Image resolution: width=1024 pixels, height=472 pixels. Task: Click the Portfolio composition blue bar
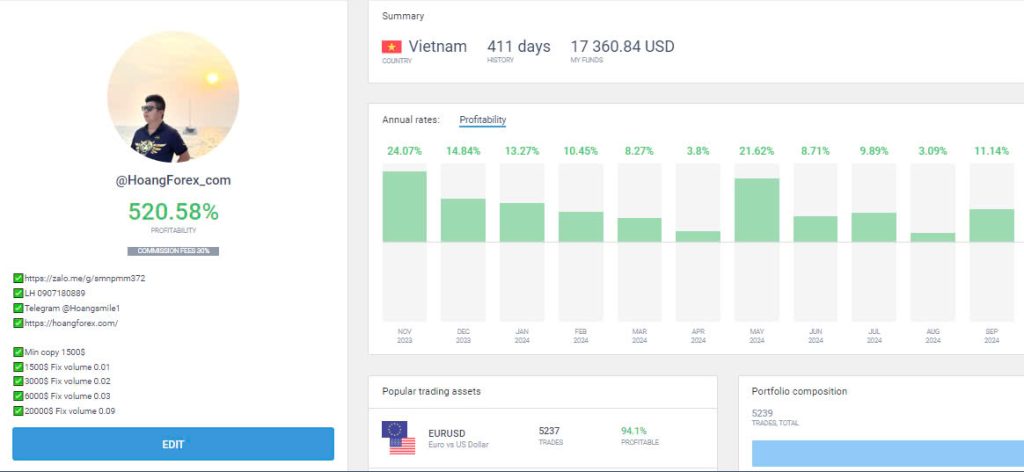888,453
